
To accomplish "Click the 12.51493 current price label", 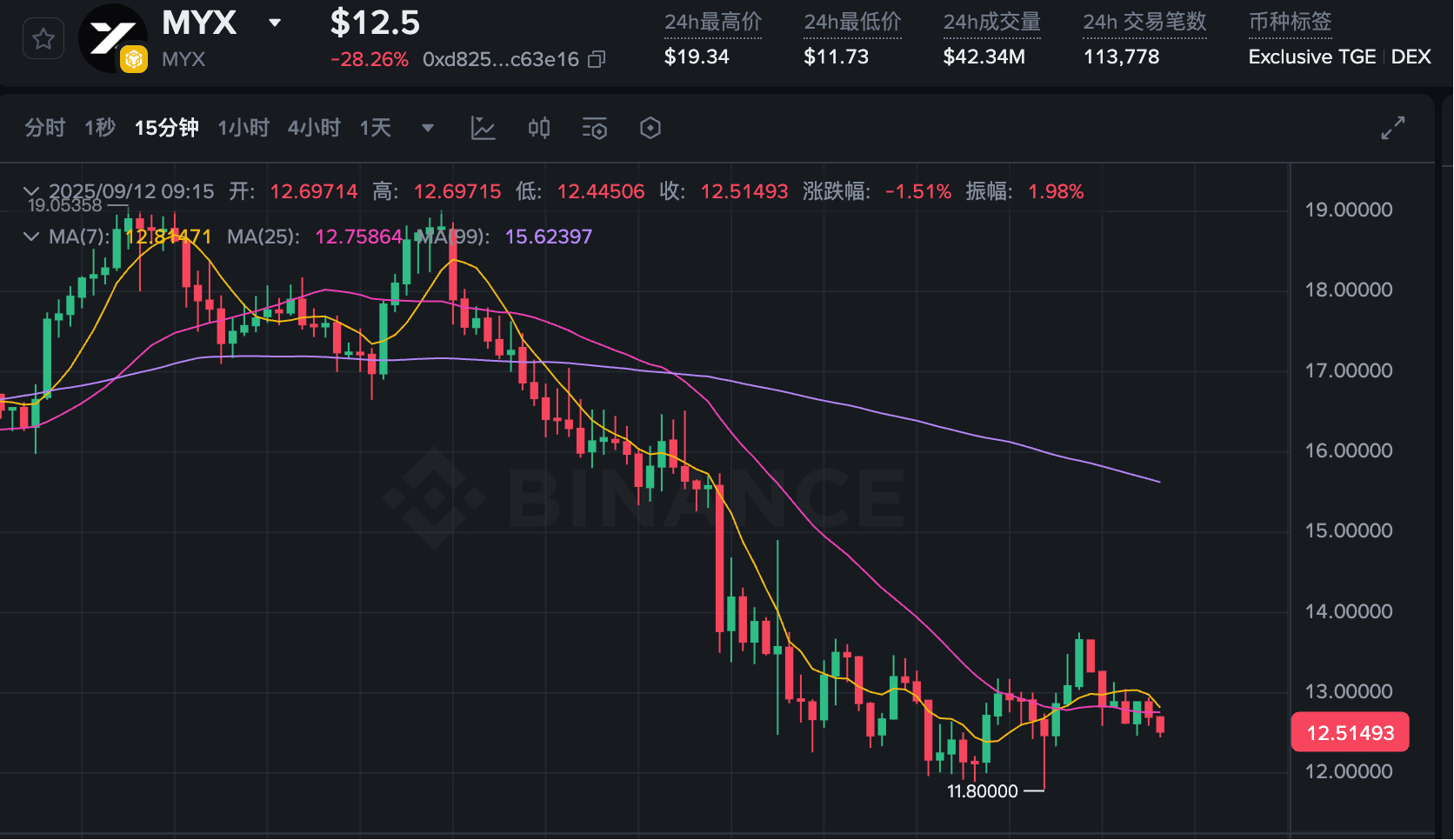I will click(x=1350, y=733).
